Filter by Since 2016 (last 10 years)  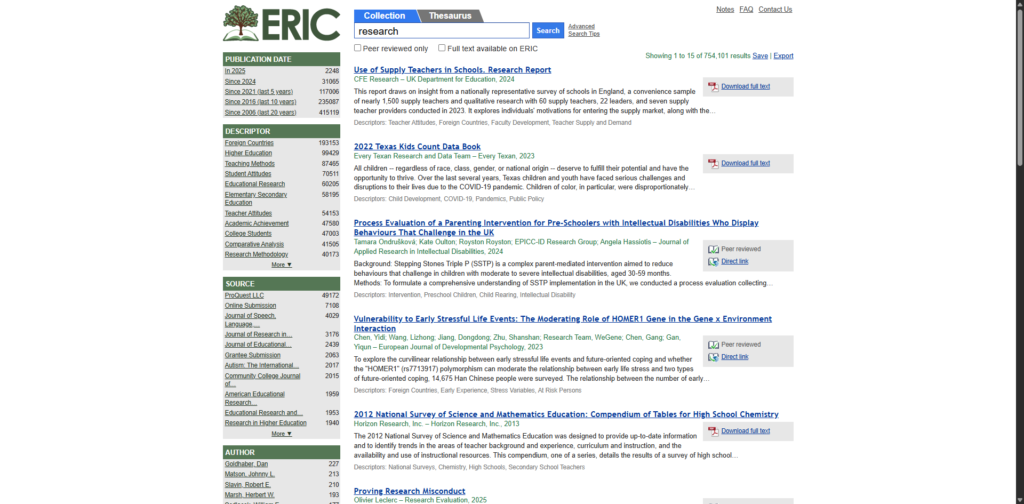click(261, 102)
